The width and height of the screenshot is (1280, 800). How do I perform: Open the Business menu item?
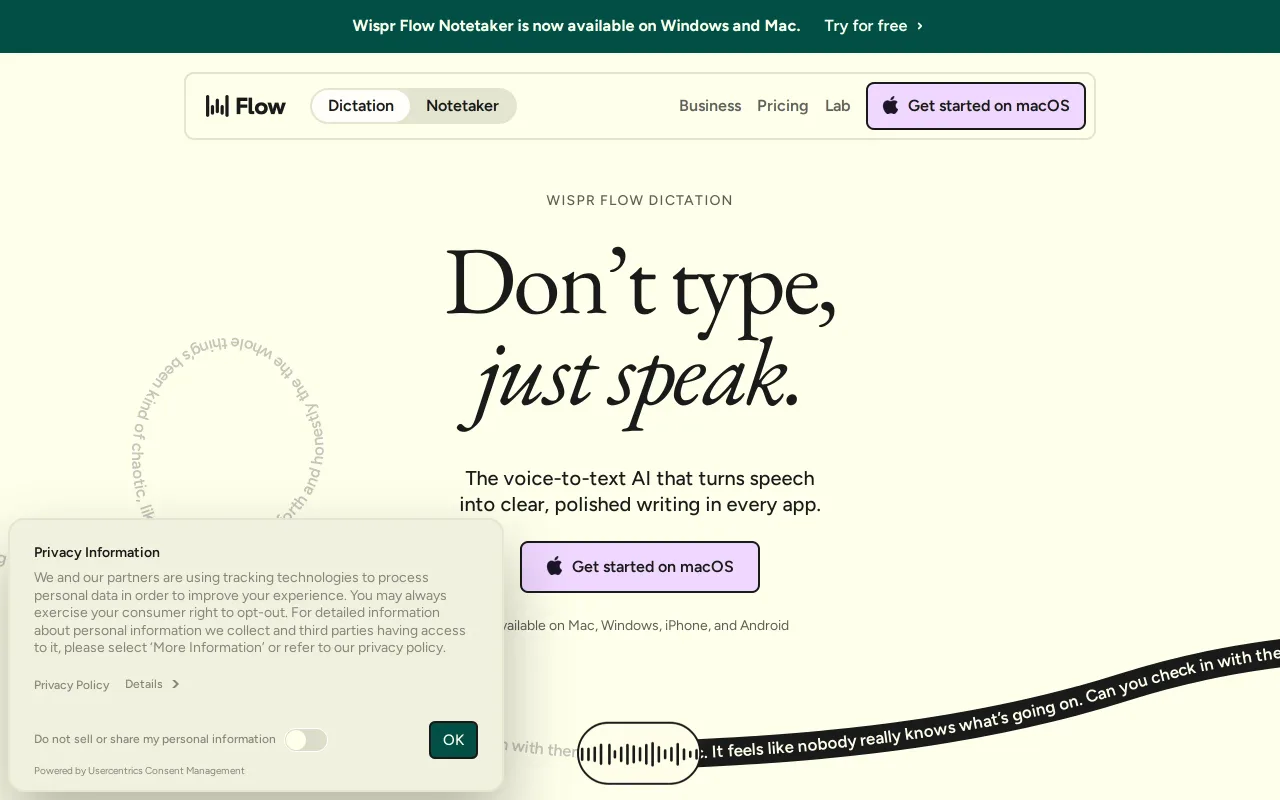point(710,106)
